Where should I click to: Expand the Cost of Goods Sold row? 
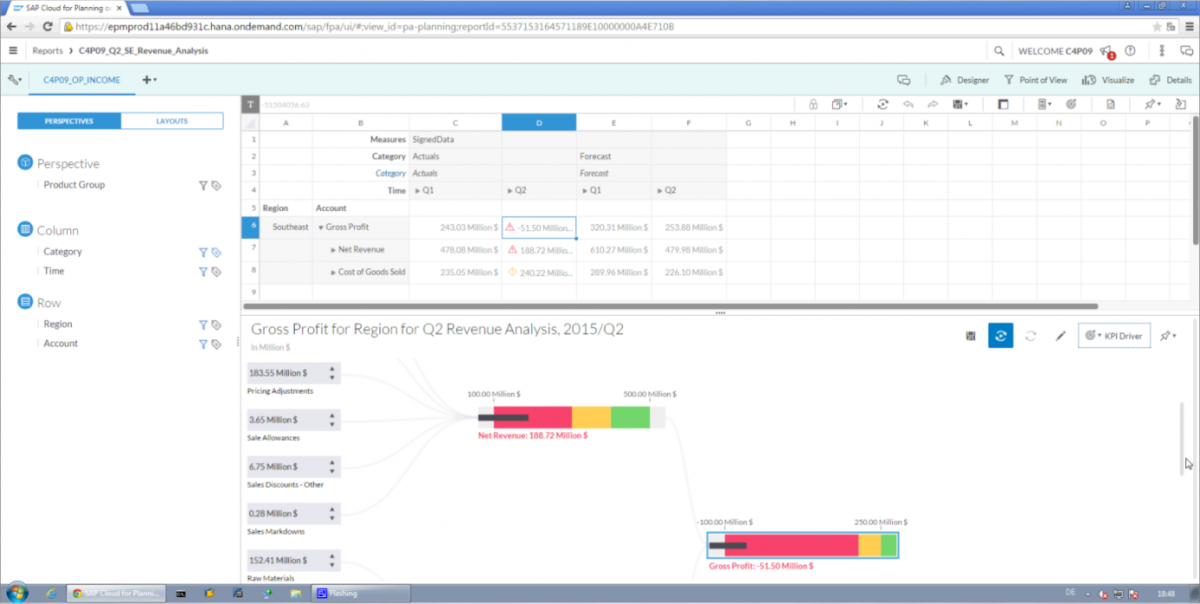pyautogui.click(x=333, y=271)
